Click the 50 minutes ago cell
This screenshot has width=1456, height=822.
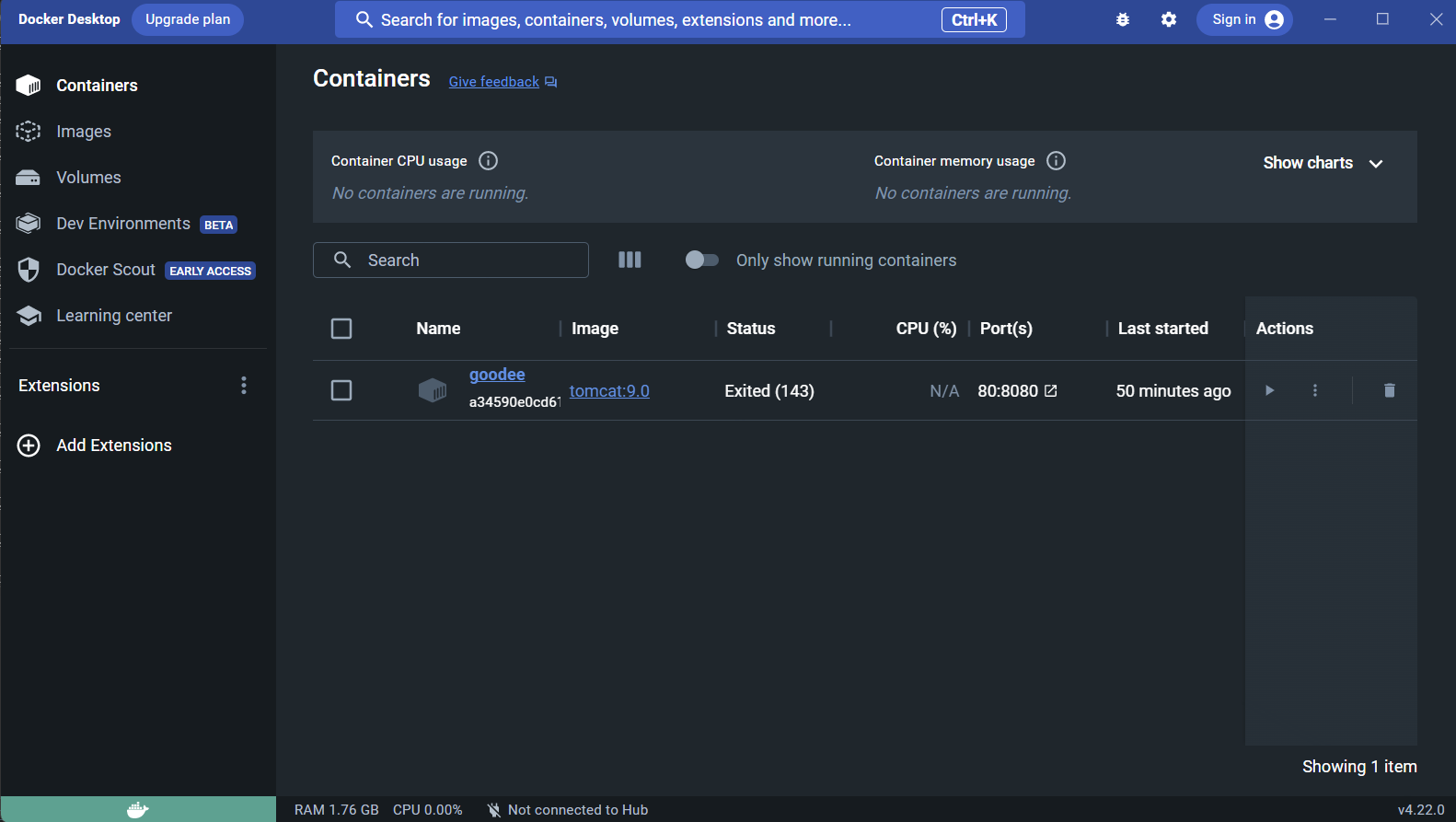point(1173,391)
